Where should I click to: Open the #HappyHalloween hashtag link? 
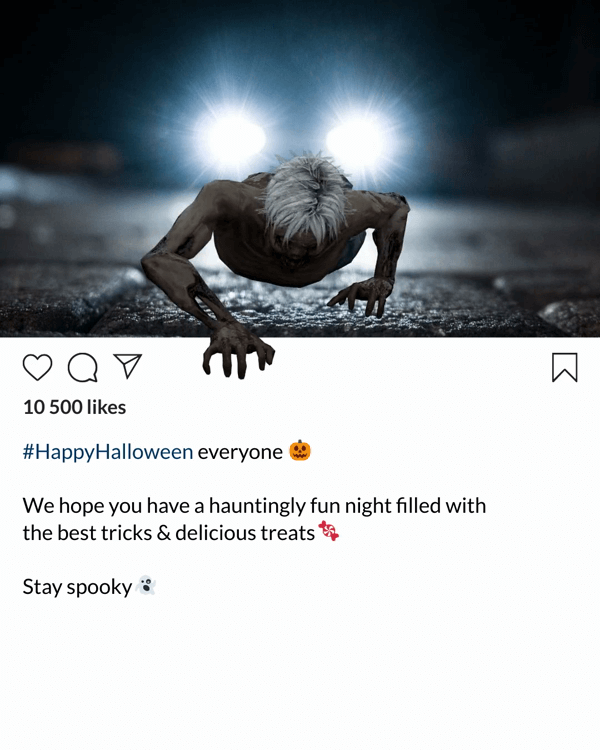(x=108, y=452)
